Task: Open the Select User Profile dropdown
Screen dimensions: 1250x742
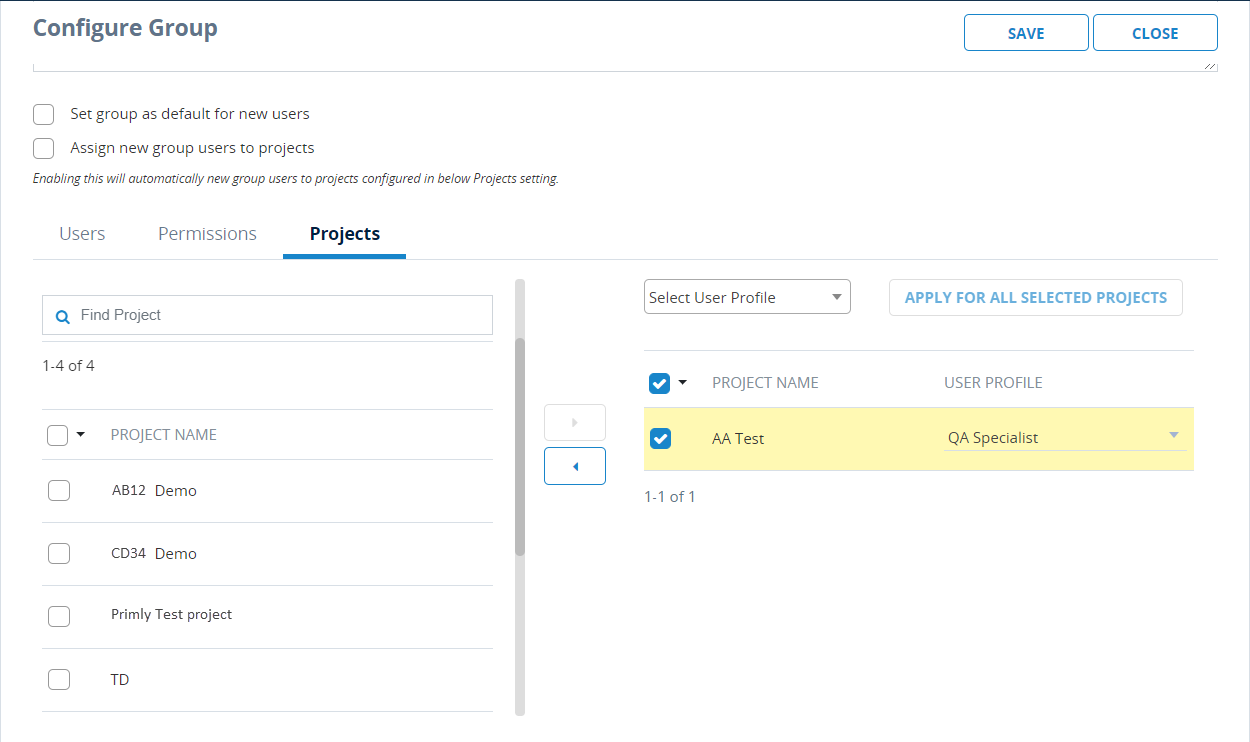Action: pyautogui.click(x=747, y=297)
